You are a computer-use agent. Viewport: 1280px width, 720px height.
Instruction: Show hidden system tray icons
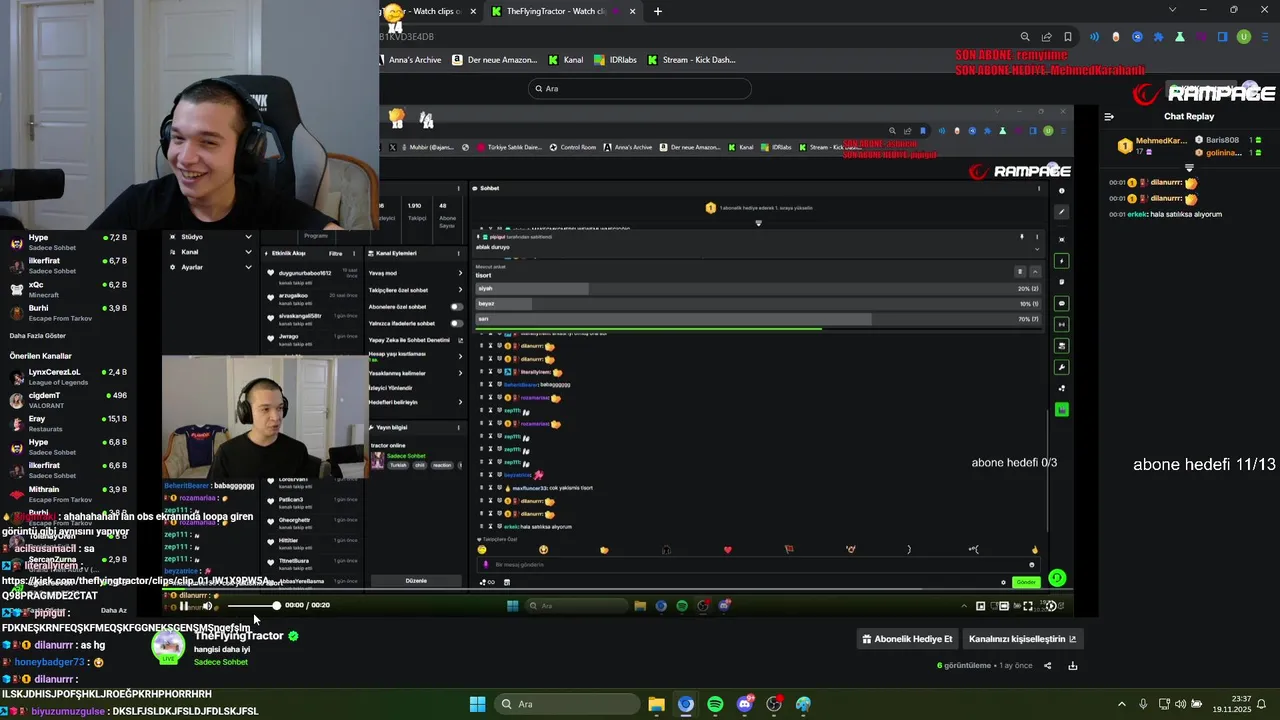[1121, 704]
